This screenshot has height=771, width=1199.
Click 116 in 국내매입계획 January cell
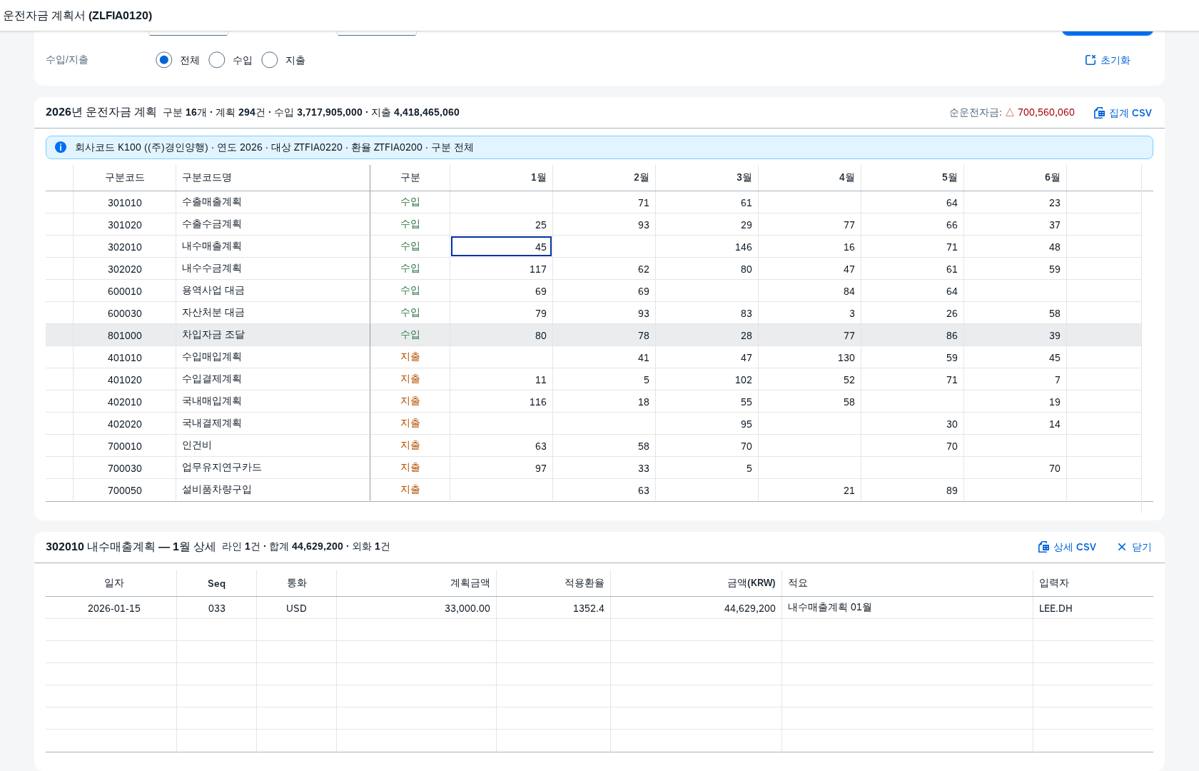coord(538,402)
